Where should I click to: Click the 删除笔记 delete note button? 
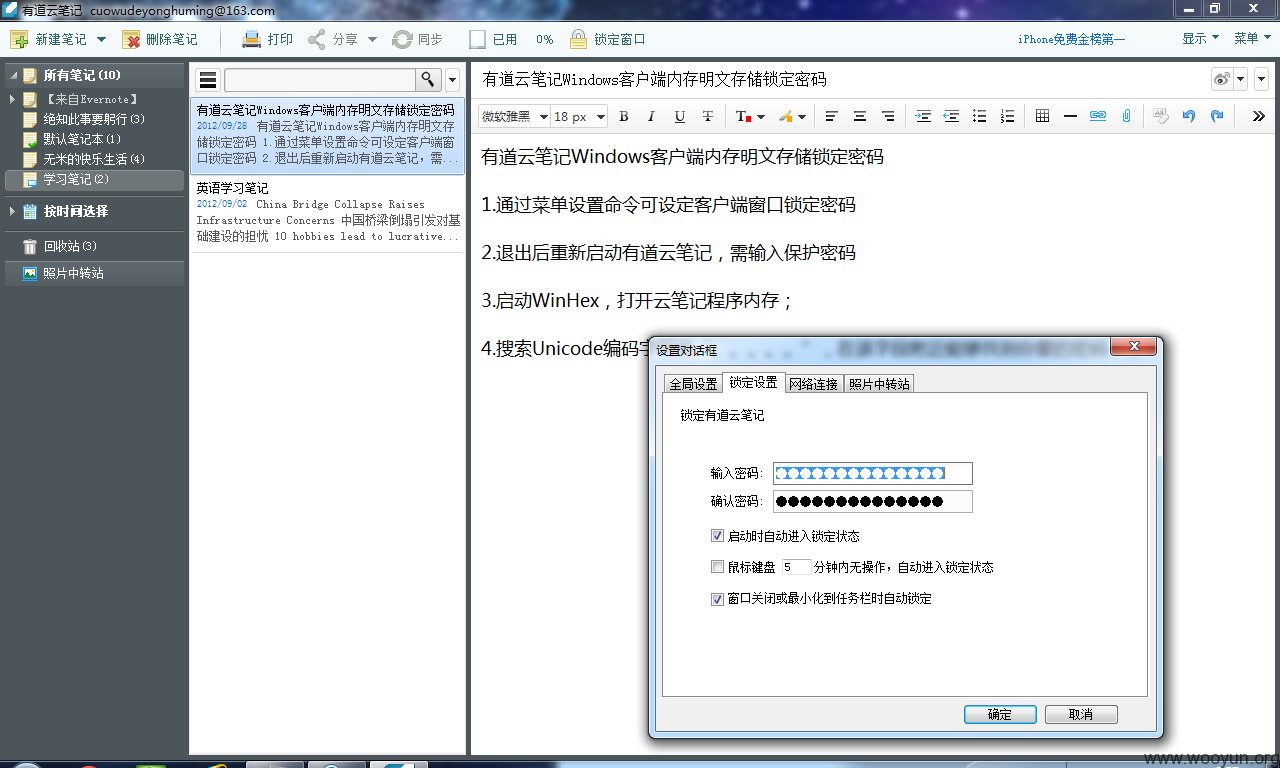160,40
